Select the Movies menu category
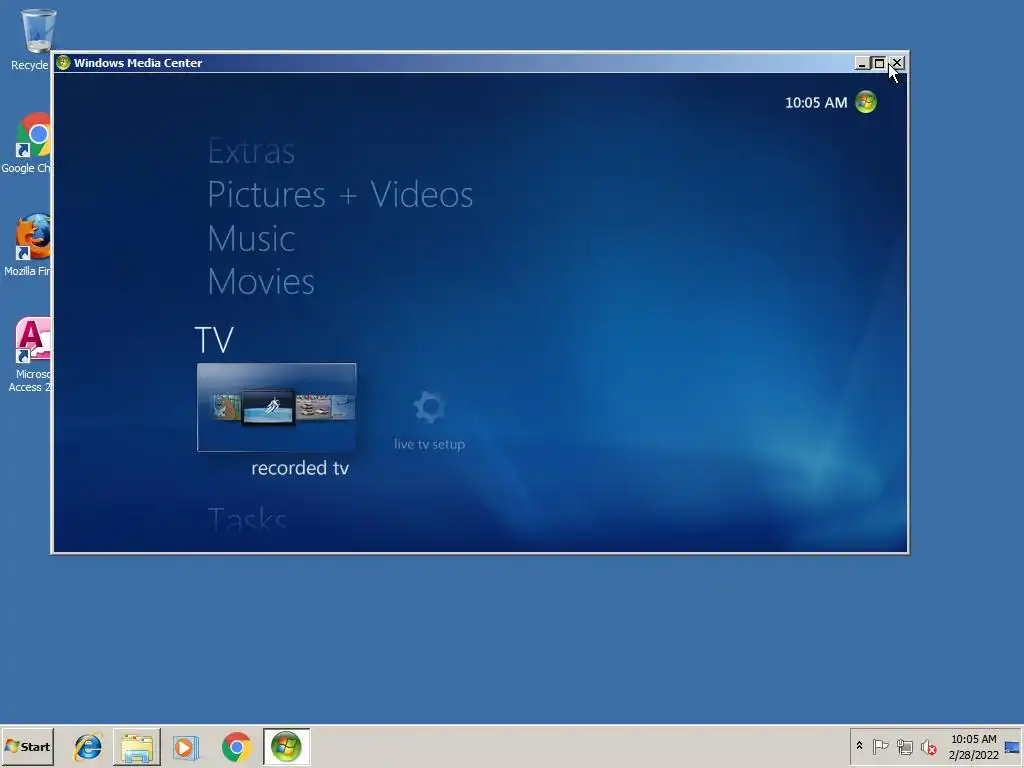 tap(261, 281)
